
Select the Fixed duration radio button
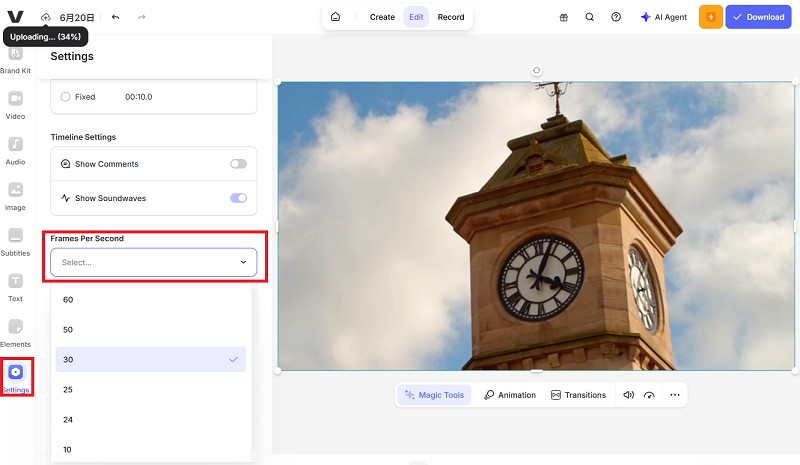pos(66,97)
